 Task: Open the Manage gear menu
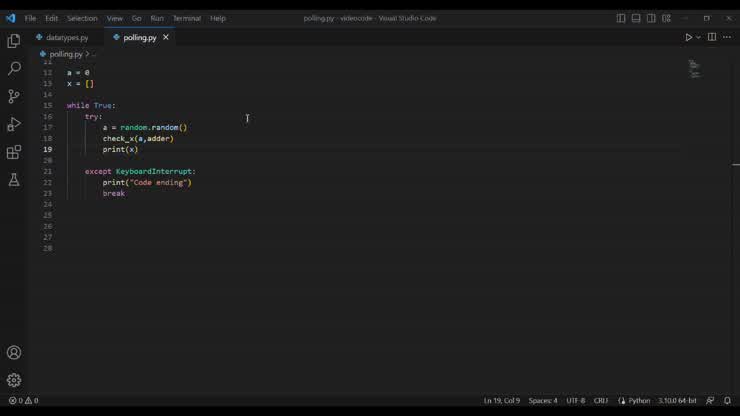14,380
